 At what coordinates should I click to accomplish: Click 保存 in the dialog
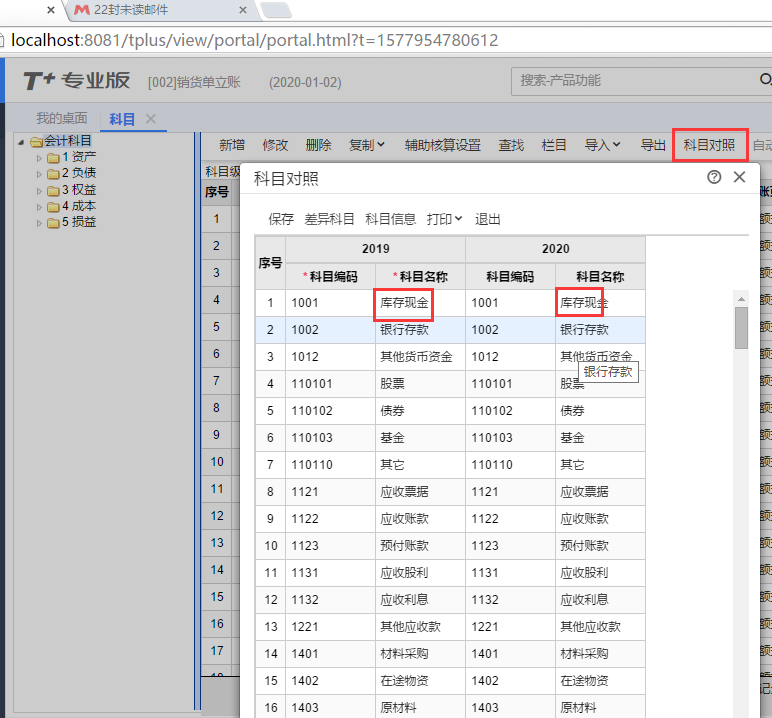281,219
